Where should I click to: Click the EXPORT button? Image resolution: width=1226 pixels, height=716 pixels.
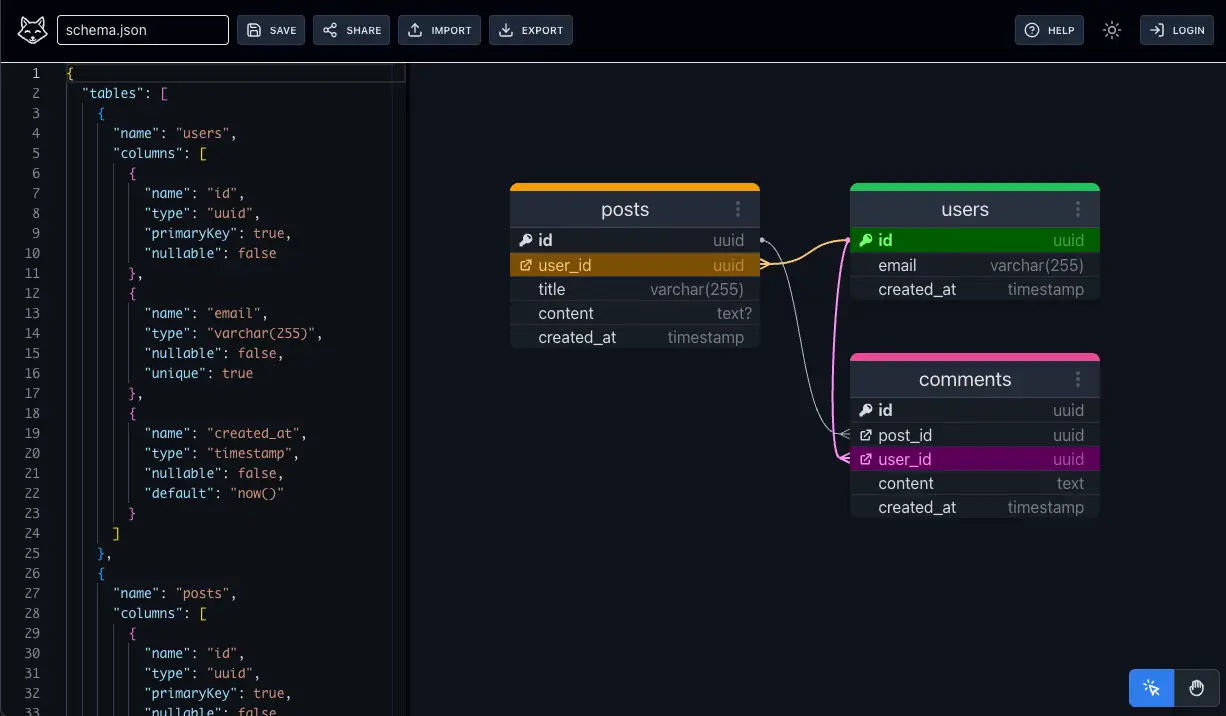530,30
